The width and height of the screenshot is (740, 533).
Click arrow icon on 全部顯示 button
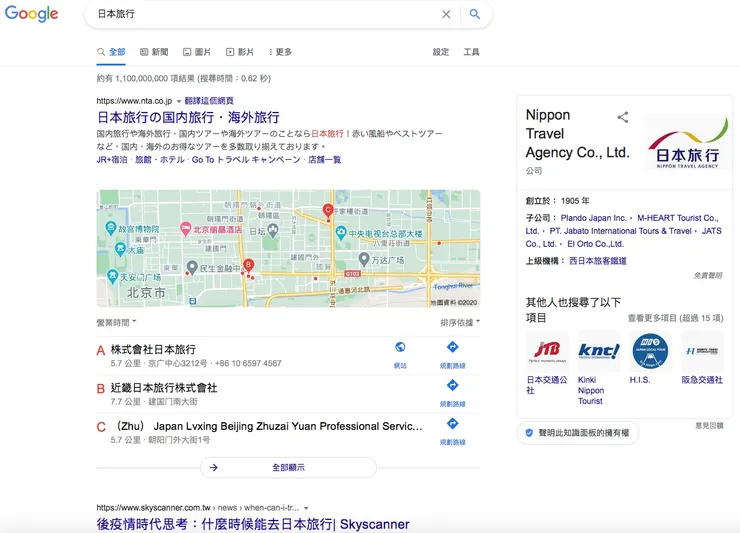(x=214, y=467)
